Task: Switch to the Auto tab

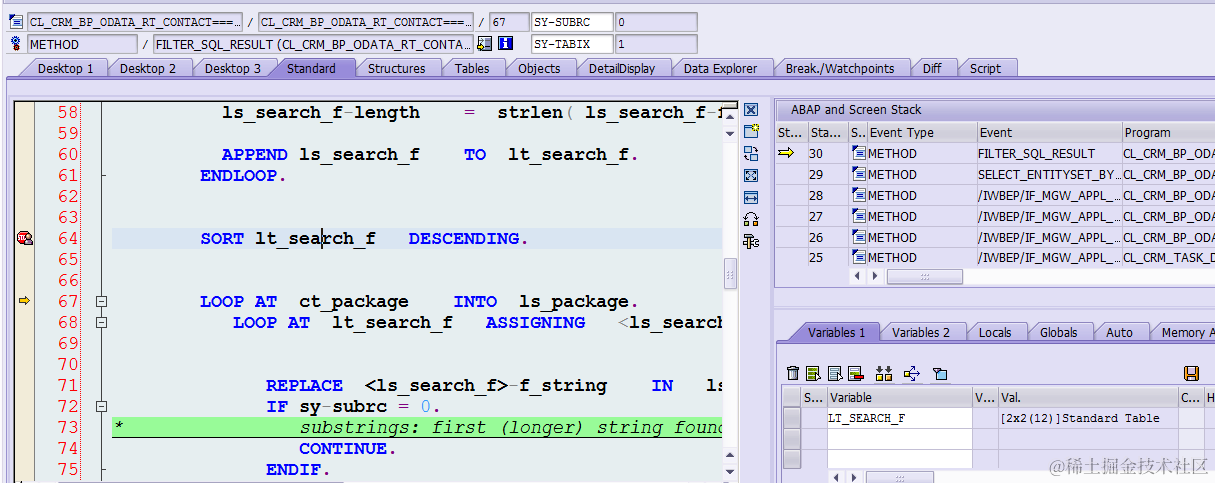Action: (1120, 332)
